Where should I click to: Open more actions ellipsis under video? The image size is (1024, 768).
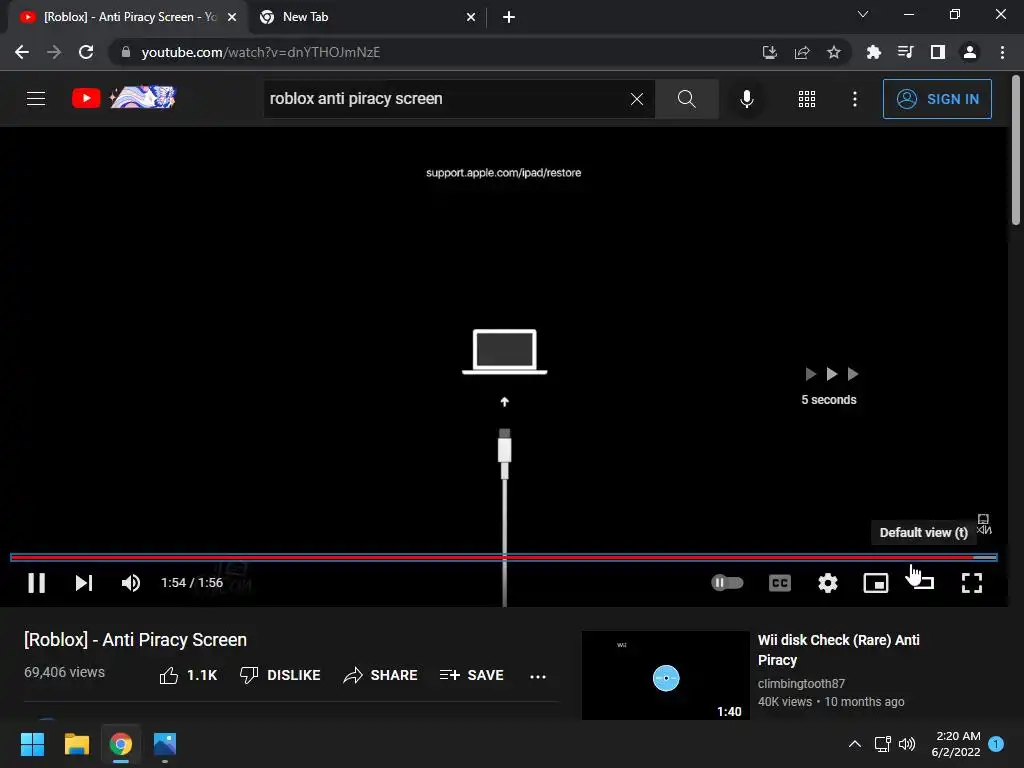[537, 676]
